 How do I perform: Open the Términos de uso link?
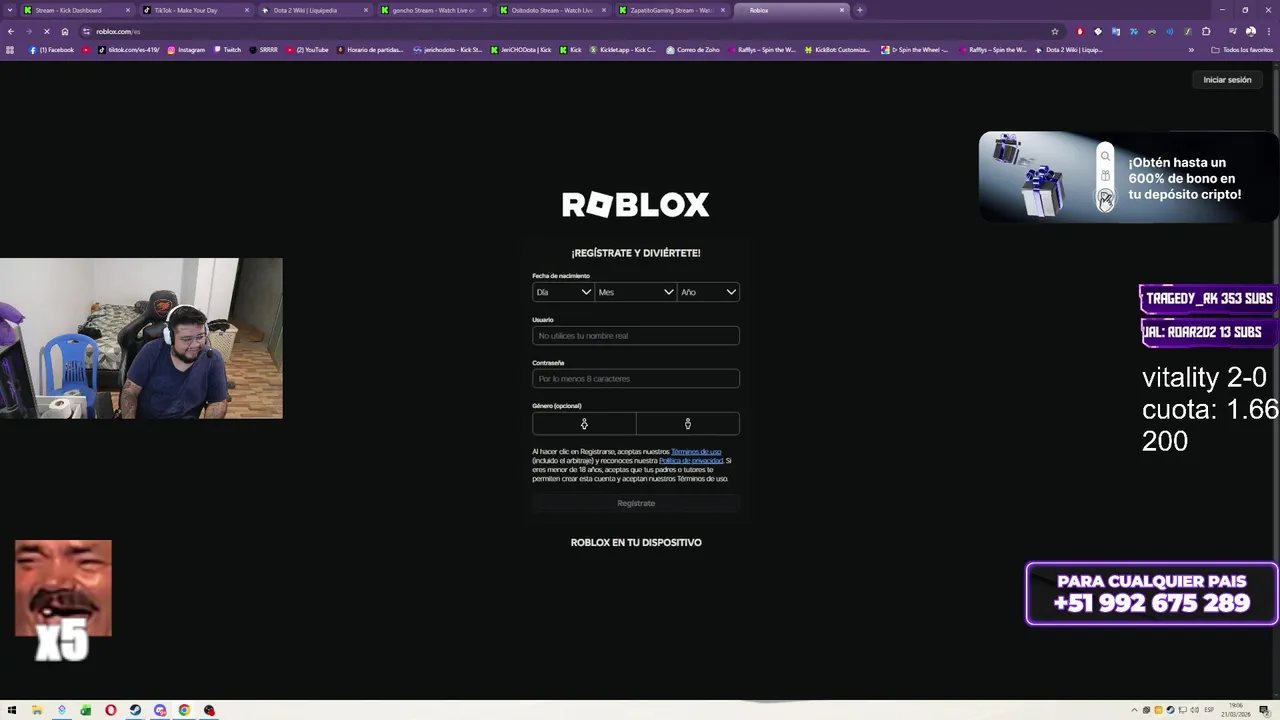point(696,452)
